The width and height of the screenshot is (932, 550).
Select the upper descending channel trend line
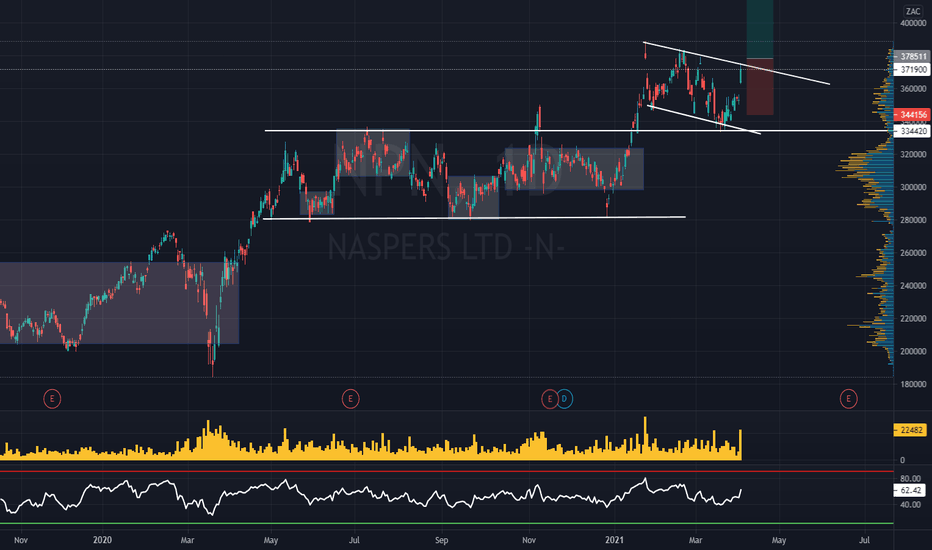pos(736,63)
